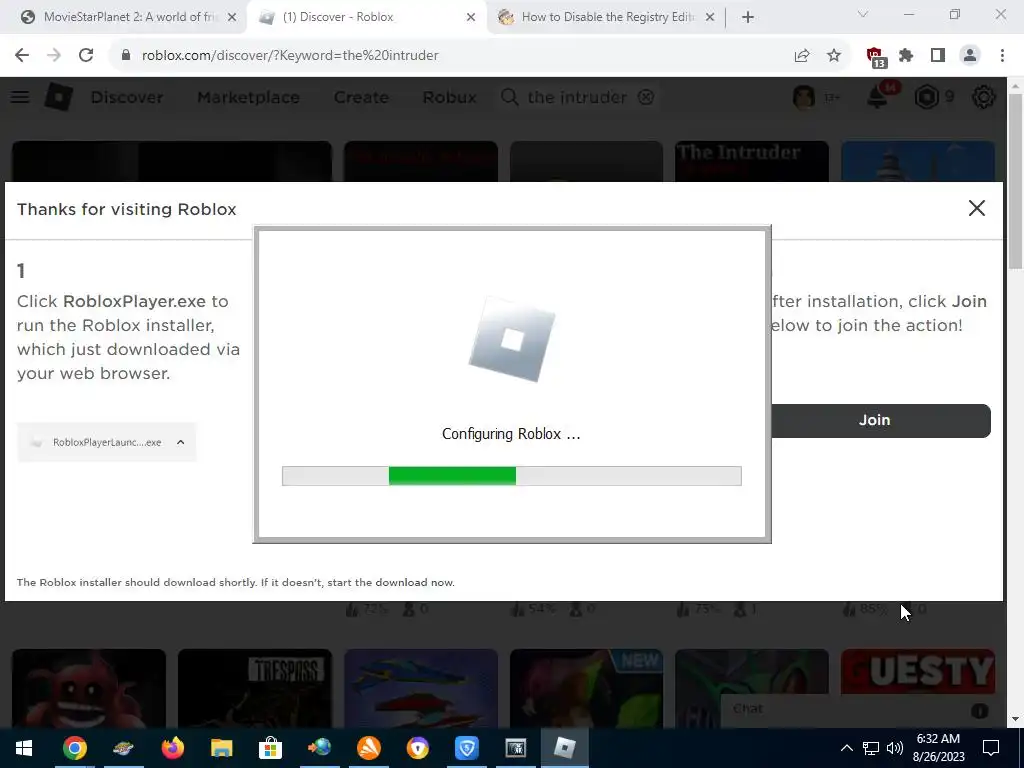The image size is (1024, 768).
Task: Open the tab search dropdown arrow
Action: coord(863,14)
